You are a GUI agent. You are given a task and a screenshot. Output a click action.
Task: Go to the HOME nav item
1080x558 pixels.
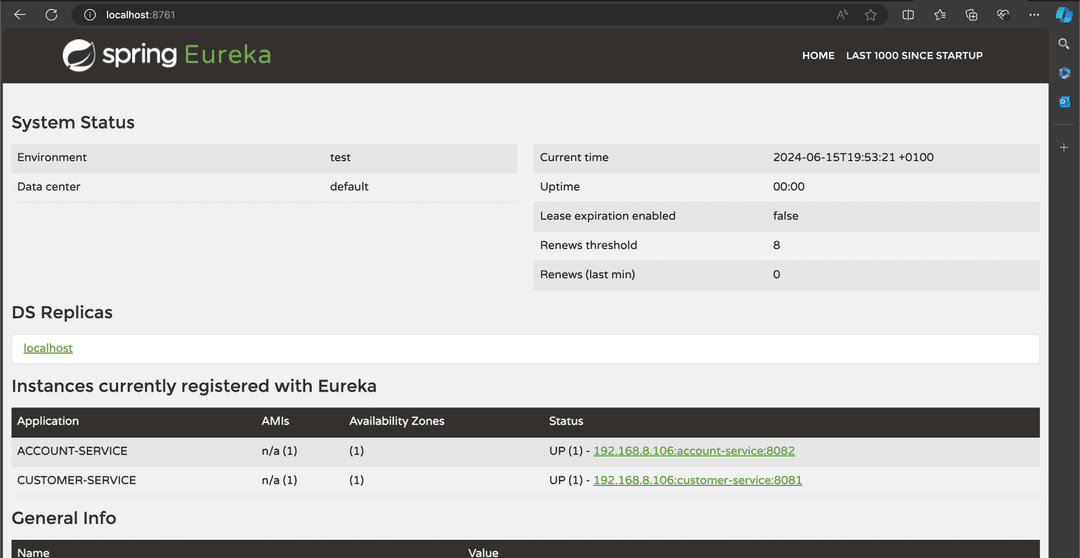(818, 56)
